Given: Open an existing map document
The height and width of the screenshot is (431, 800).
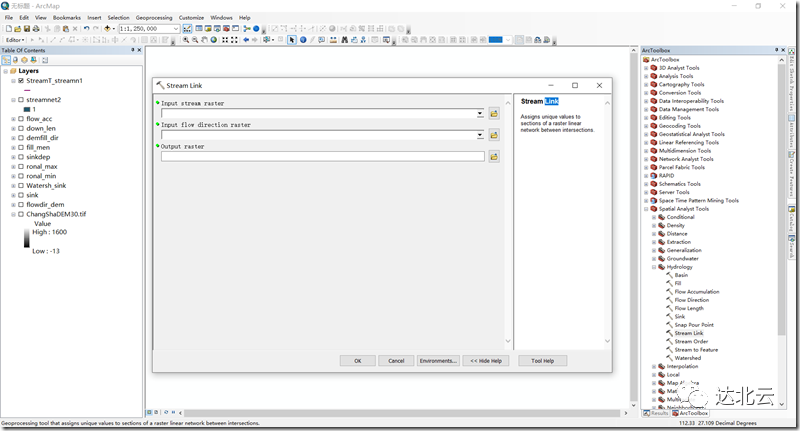Looking at the screenshot, I should click(x=17, y=29).
